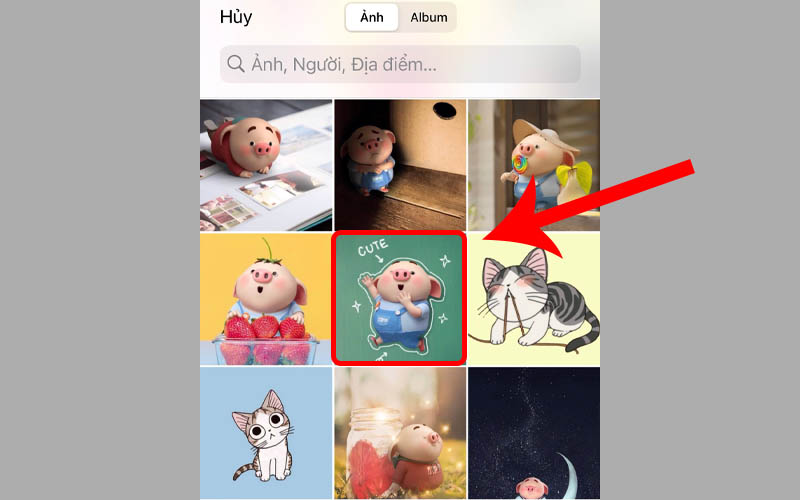The height and width of the screenshot is (500, 800).
Task: Click the CUTE chalk text on green photo
Action: point(372,248)
